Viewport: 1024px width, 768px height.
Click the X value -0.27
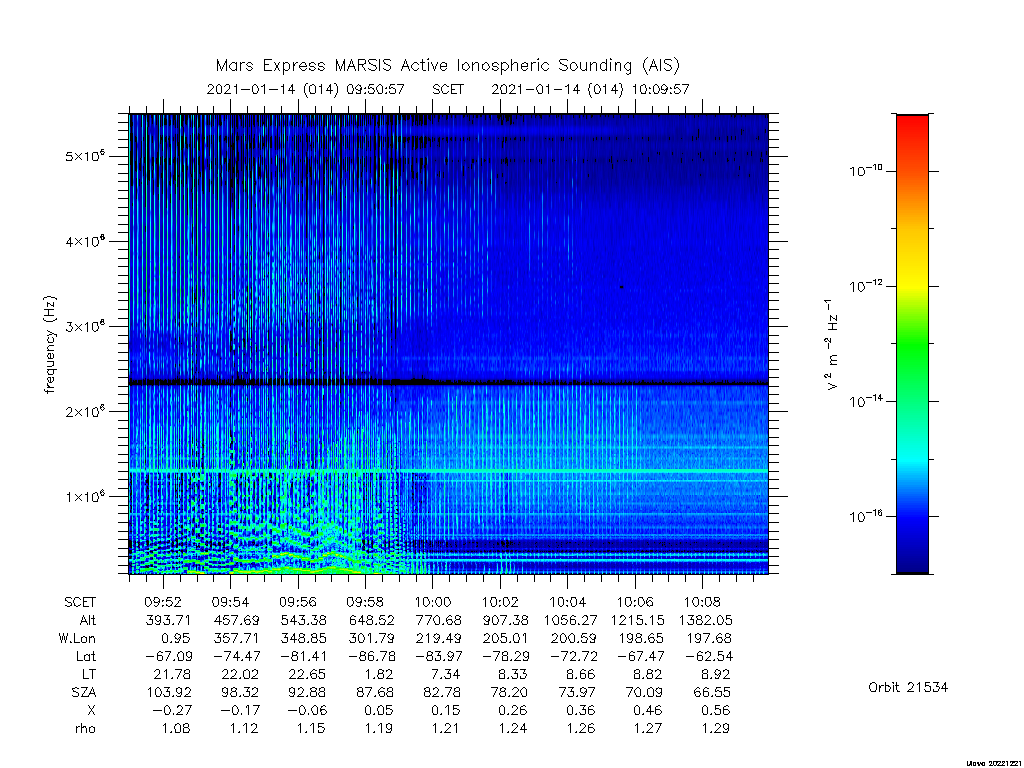(172, 710)
